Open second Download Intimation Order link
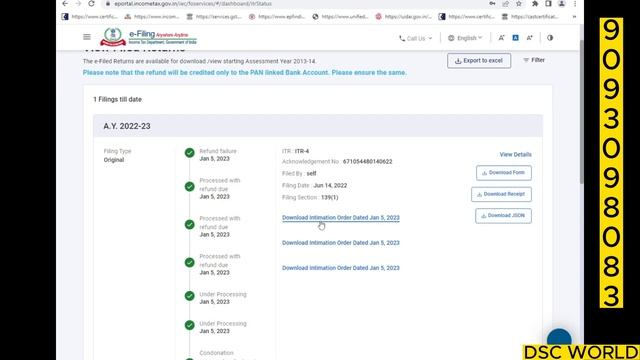 click(x=340, y=242)
